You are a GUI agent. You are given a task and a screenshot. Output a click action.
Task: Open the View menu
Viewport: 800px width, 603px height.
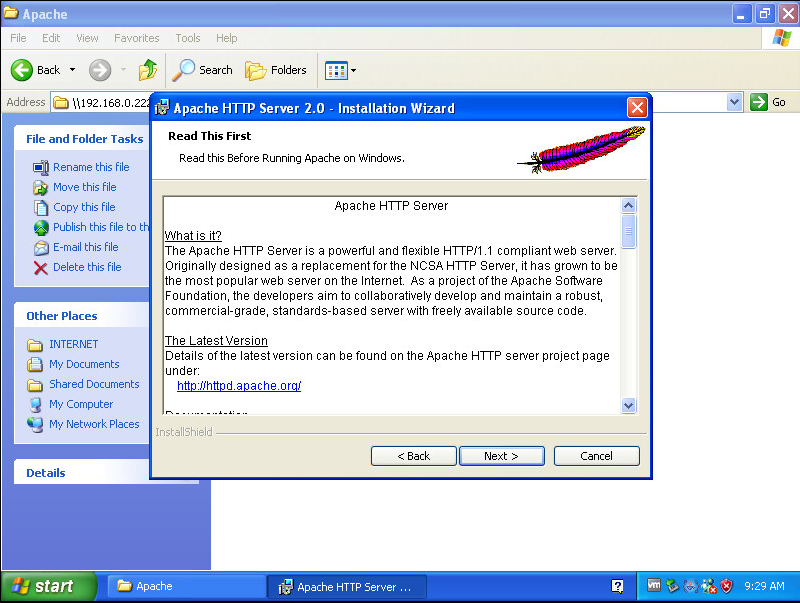click(87, 38)
